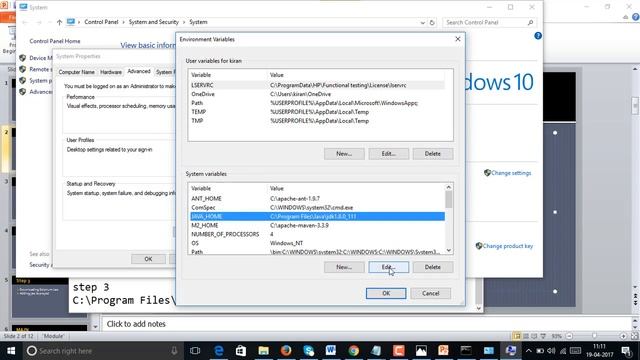The image size is (640, 360).
Task: Select the JAVA_HOME system variable row
Action: (x=318, y=216)
